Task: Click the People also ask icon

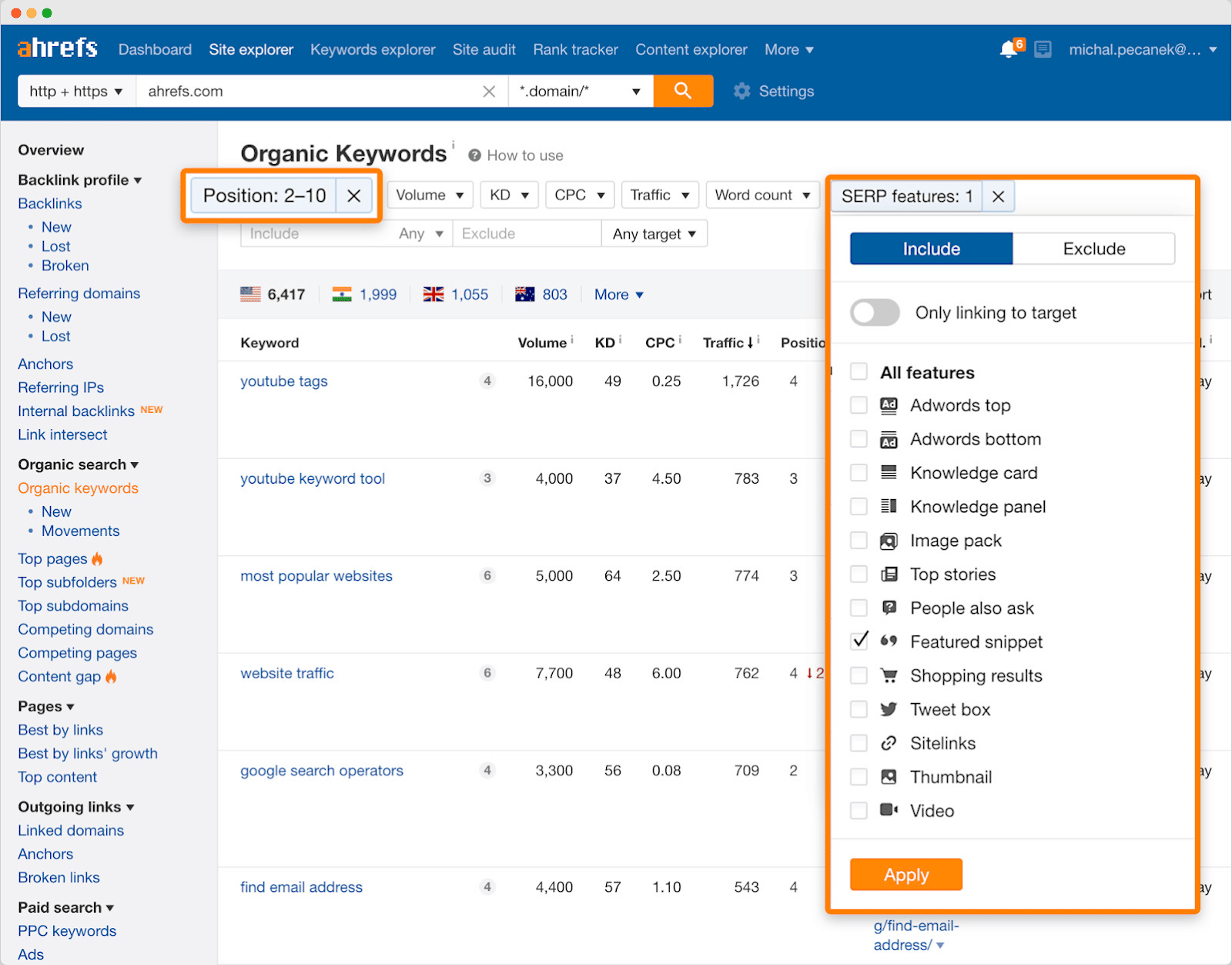Action: (889, 608)
